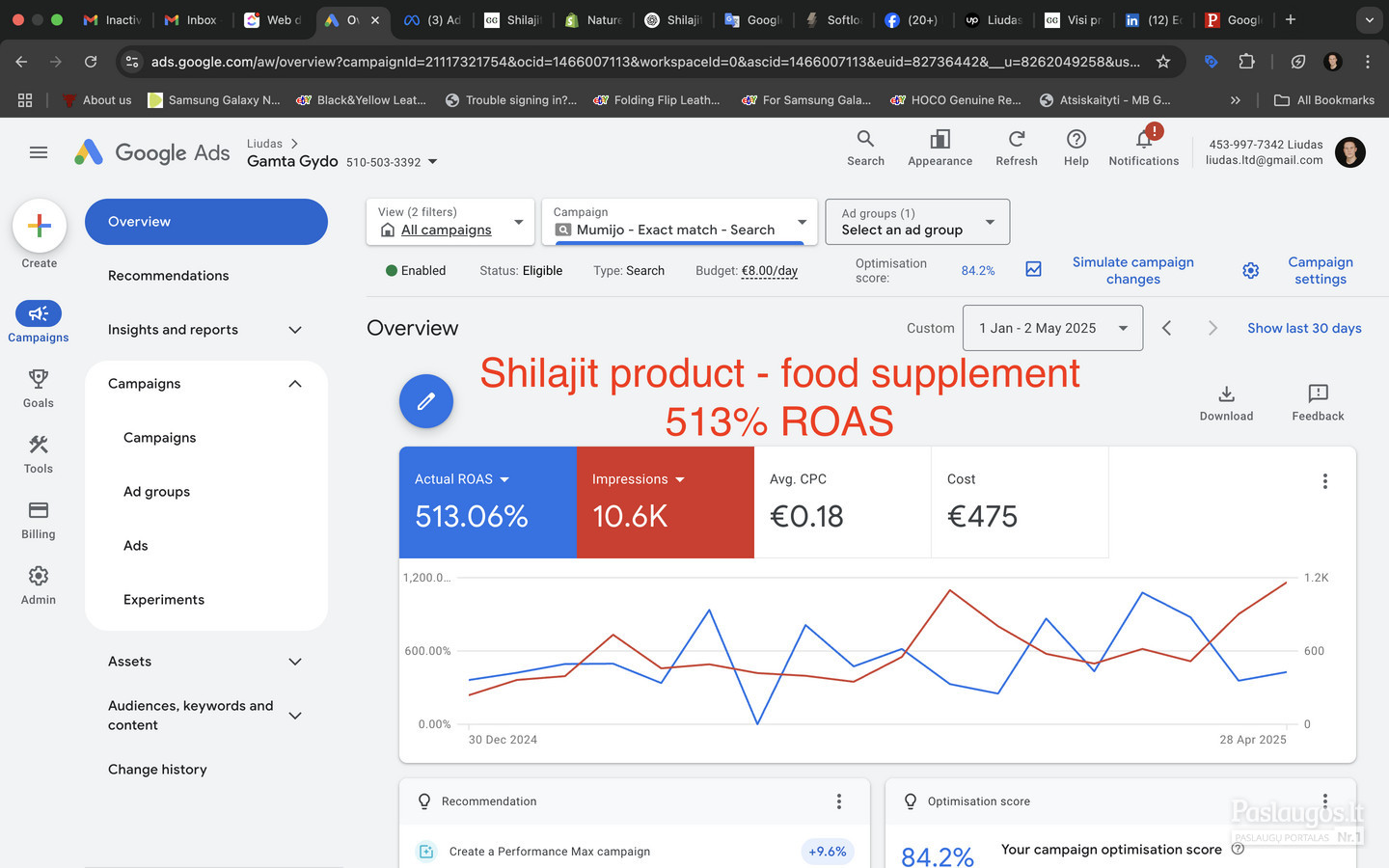Select Ad groups in the side menu
Viewport: 1389px width, 868px height.
[156, 492]
